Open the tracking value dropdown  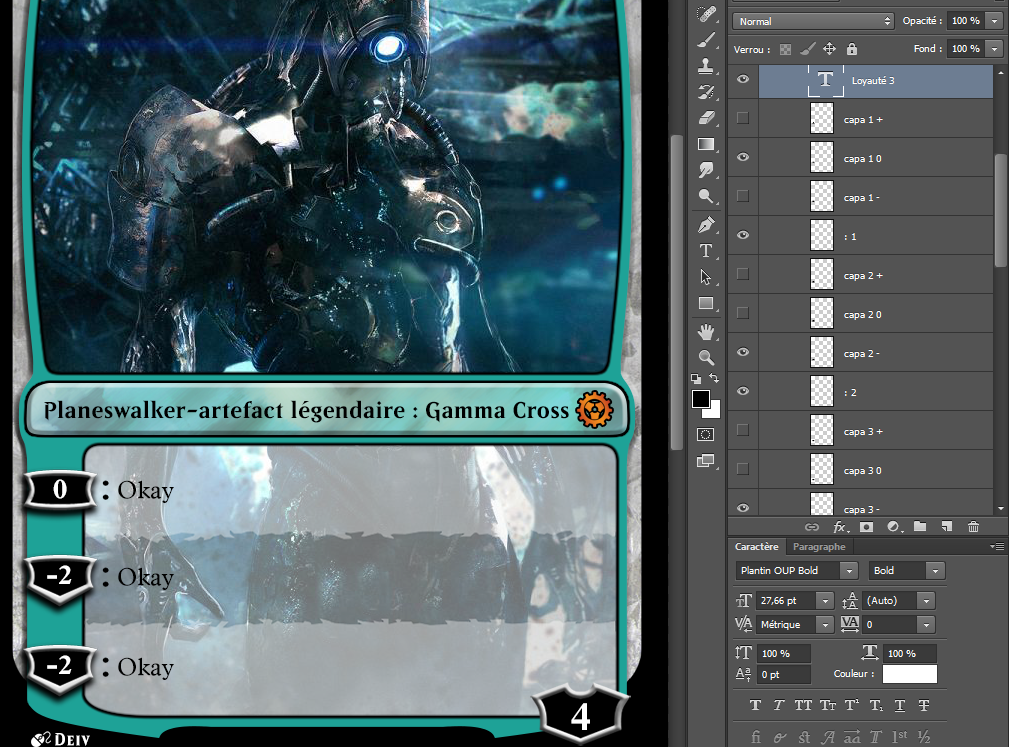pyautogui.click(x=926, y=625)
